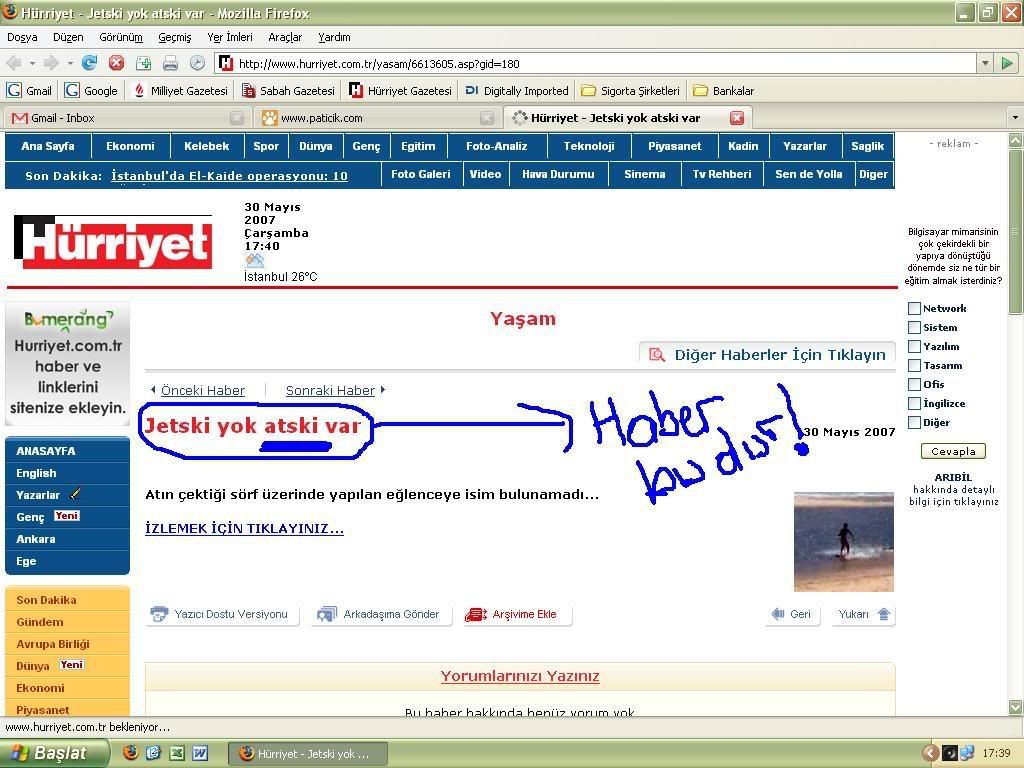Launch Word from the quick launch bar

(200, 753)
